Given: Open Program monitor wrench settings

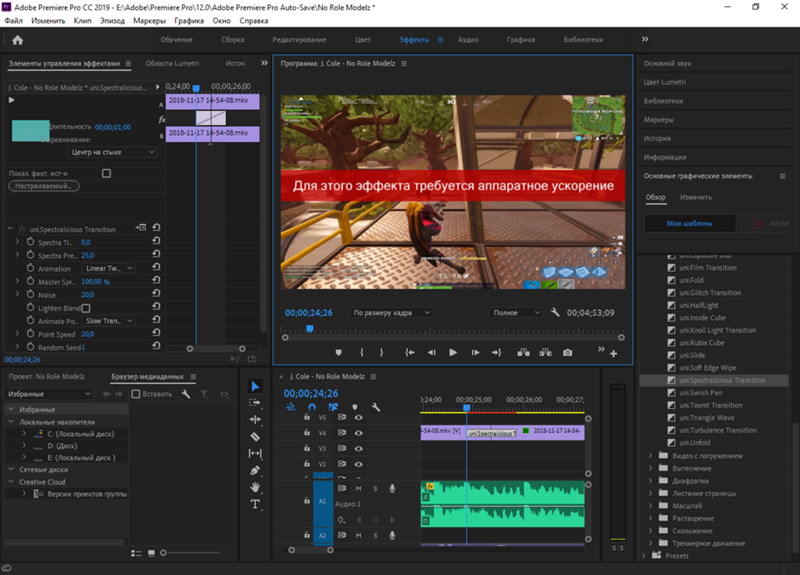Looking at the screenshot, I should 555,312.
